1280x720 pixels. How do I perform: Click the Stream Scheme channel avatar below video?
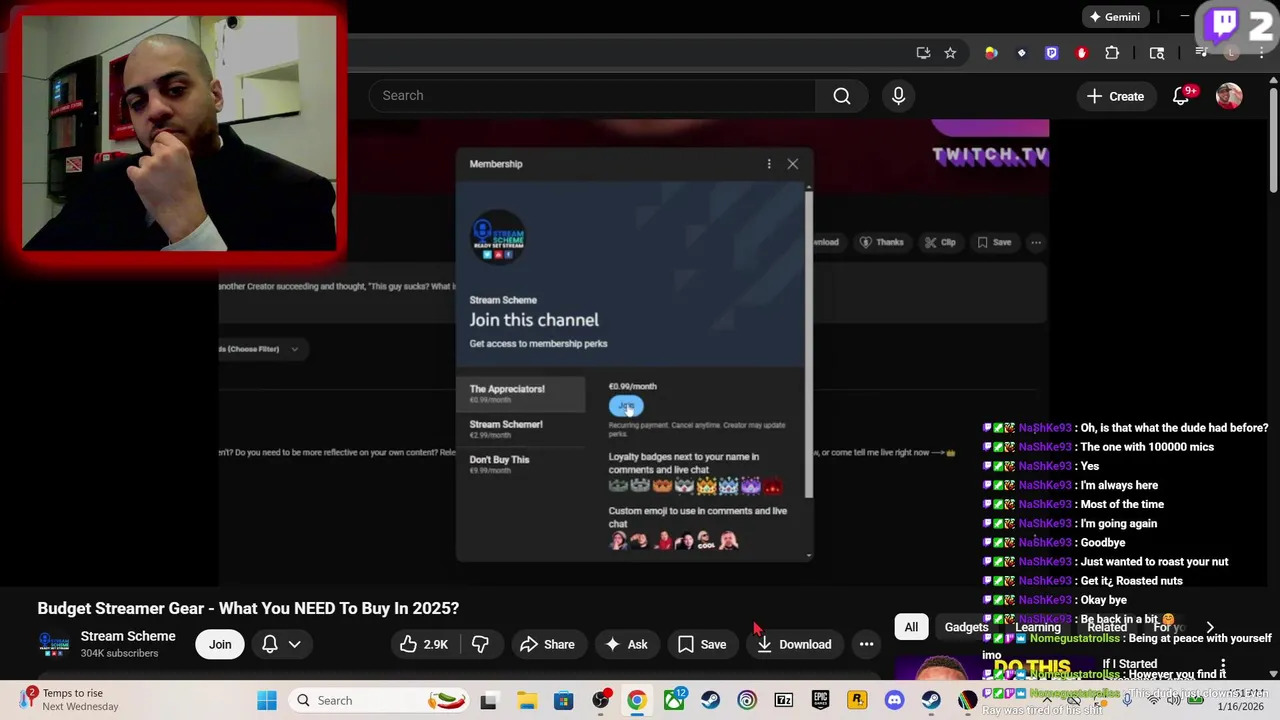[x=54, y=644]
